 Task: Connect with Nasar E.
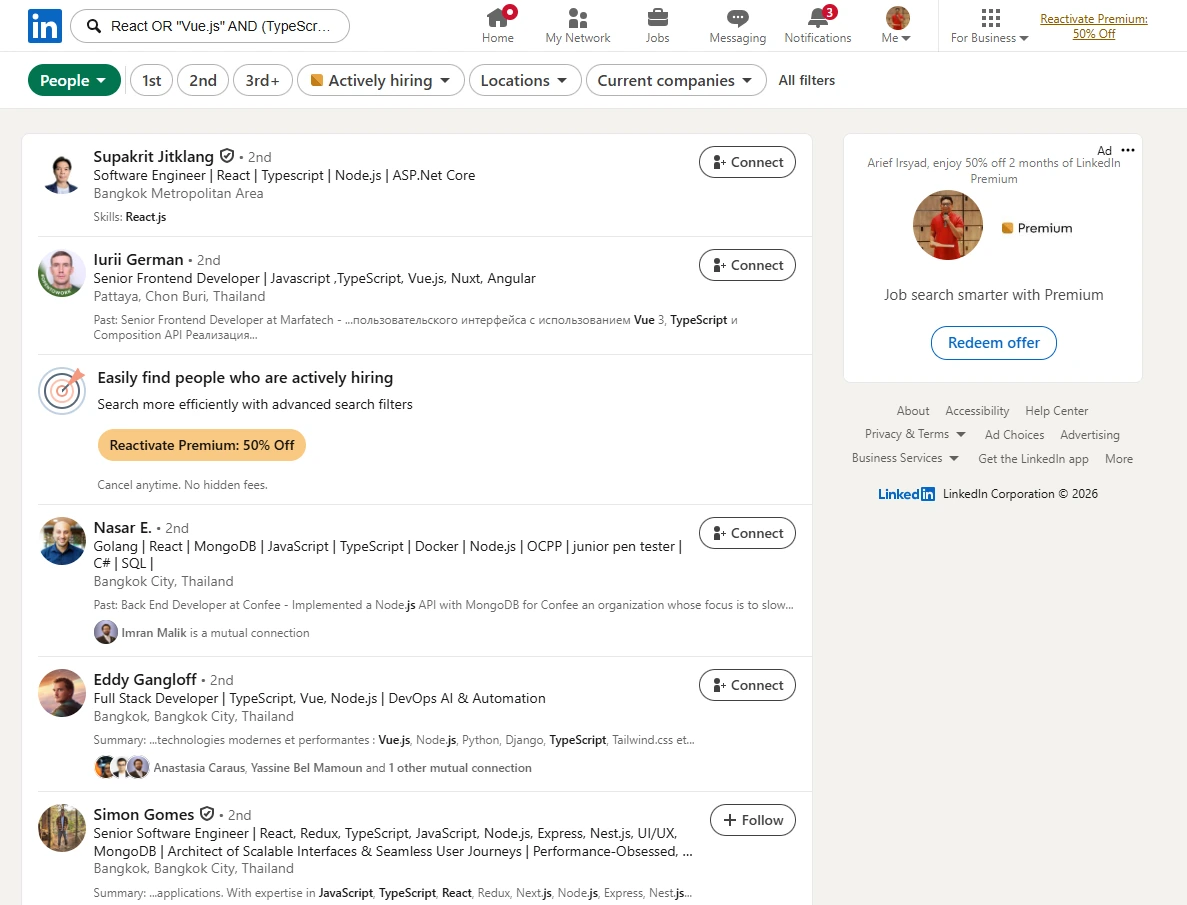coord(747,533)
